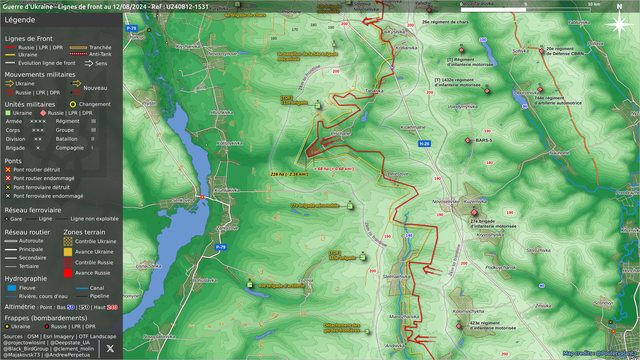Click the 20e régiment de Défense CBRN marker
The width and height of the screenshot is (640, 360).
tap(542, 51)
